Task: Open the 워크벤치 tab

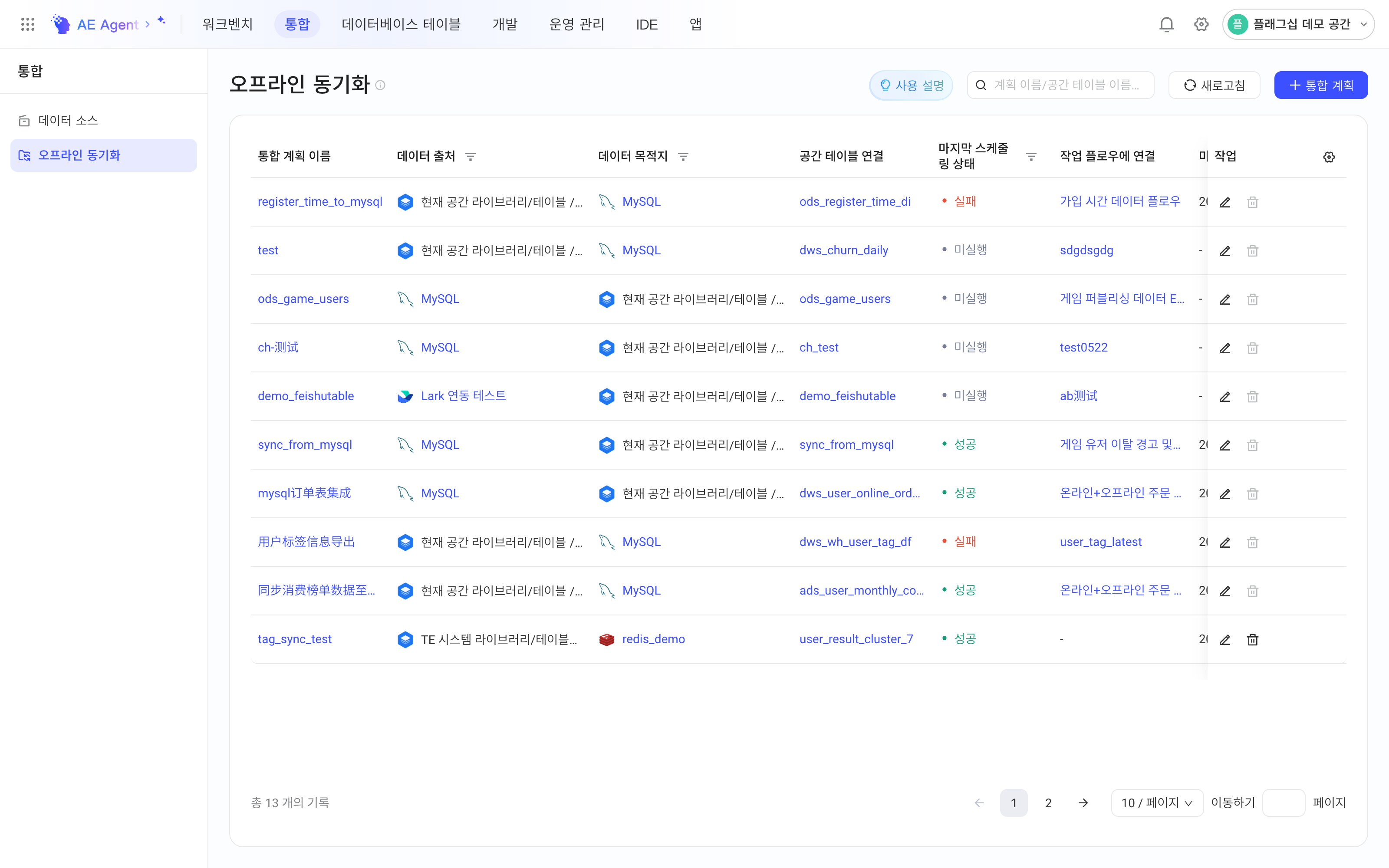Action: pyautogui.click(x=227, y=24)
